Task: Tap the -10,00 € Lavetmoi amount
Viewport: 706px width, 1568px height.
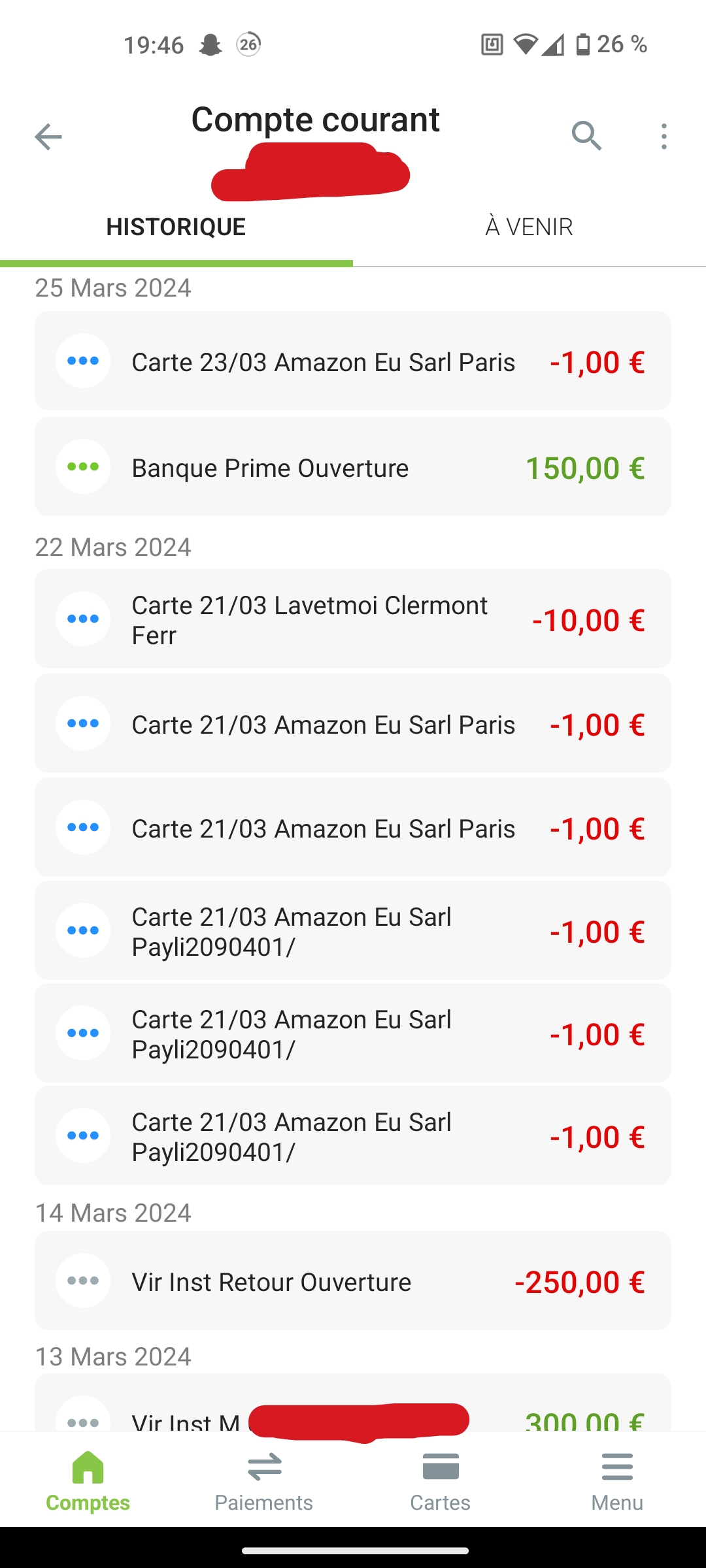Action: [x=588, y=620]
